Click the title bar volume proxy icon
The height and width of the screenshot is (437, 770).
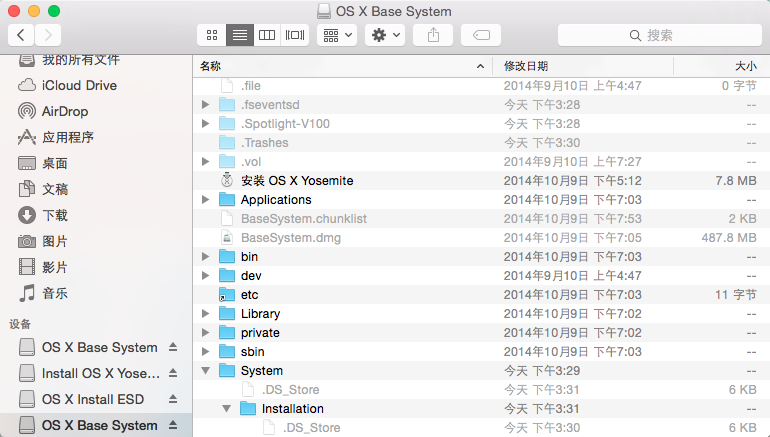(x=324, y=11)
